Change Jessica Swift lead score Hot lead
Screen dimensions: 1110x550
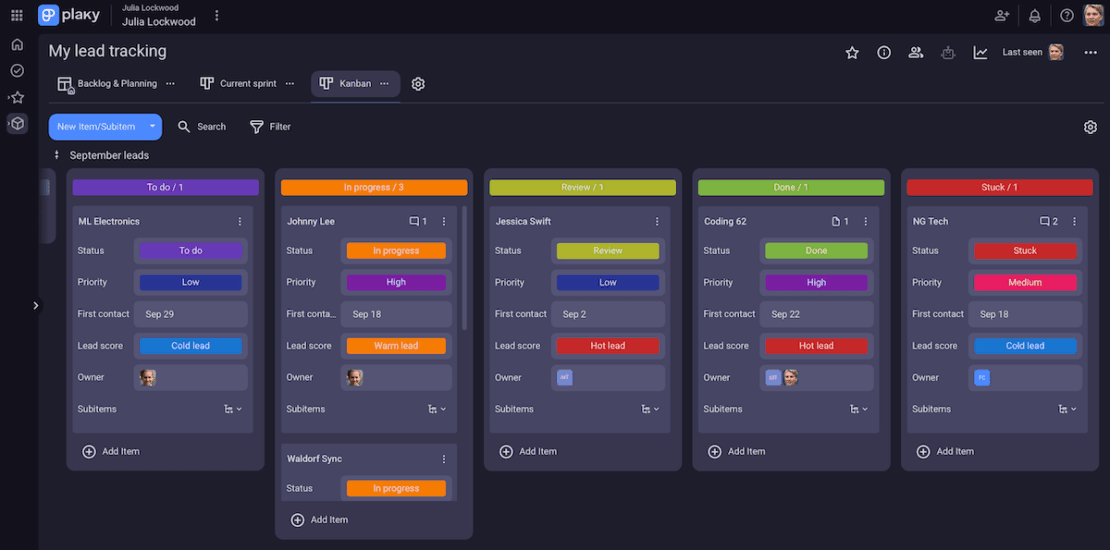coord(607,346)
